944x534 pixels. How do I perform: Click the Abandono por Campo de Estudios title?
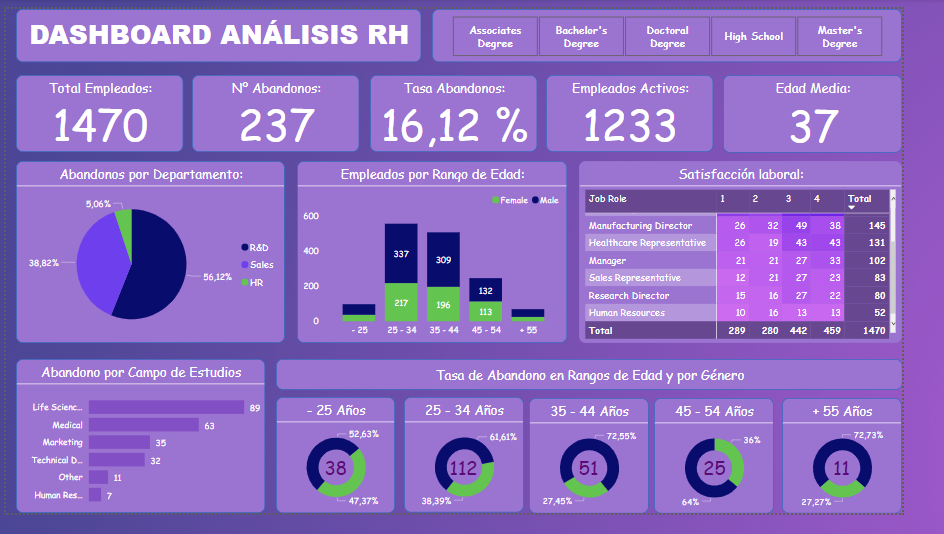coord(141,373)
